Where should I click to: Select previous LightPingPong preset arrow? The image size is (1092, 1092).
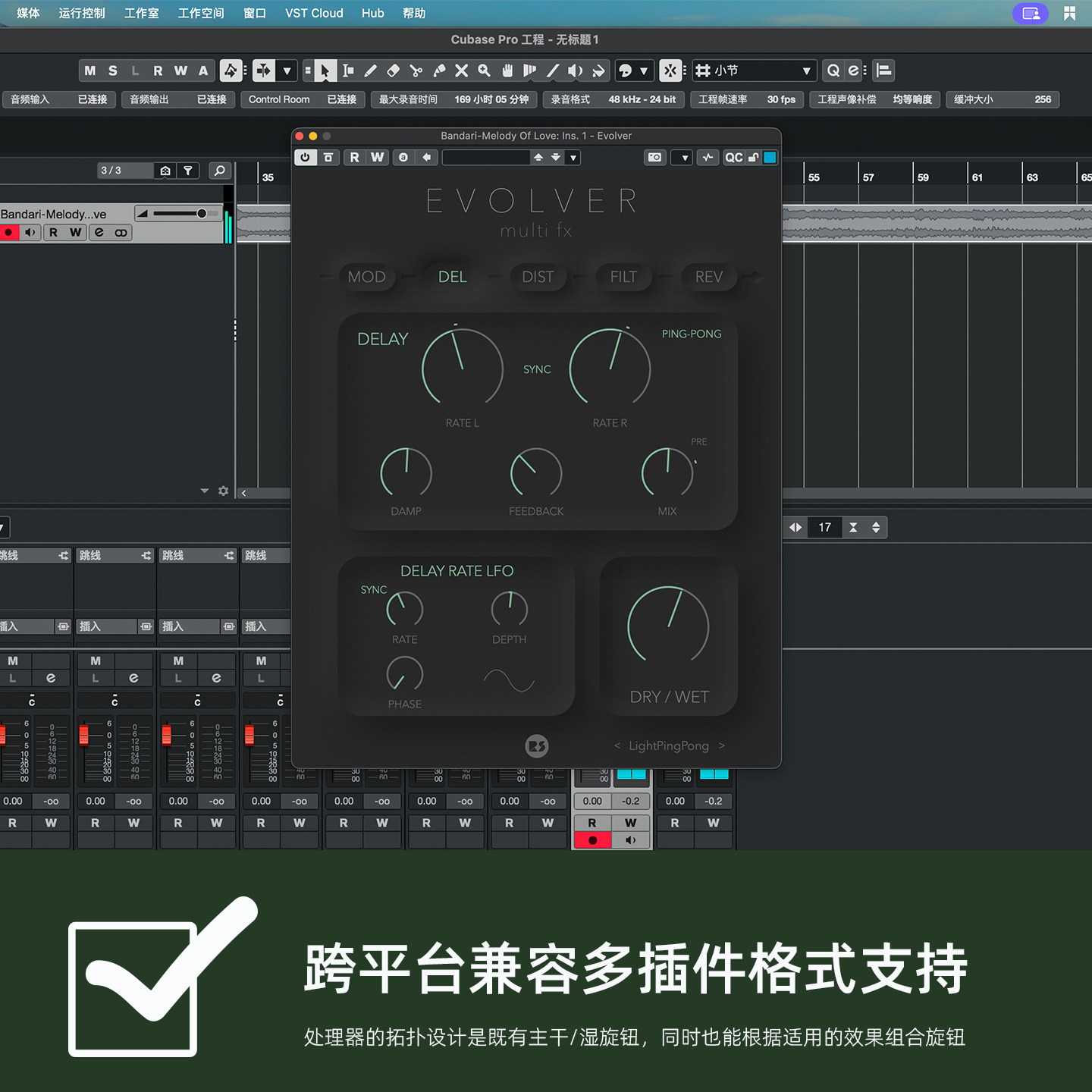pyautogui.click(x=617, y=746)
